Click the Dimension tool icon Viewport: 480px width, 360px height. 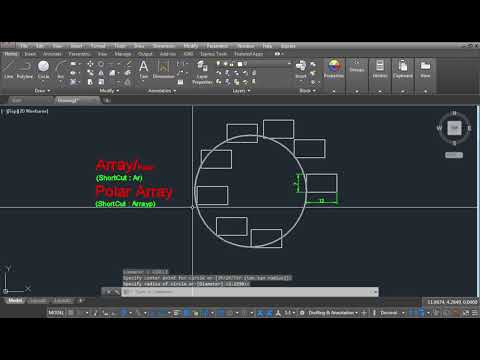(164, 69)
